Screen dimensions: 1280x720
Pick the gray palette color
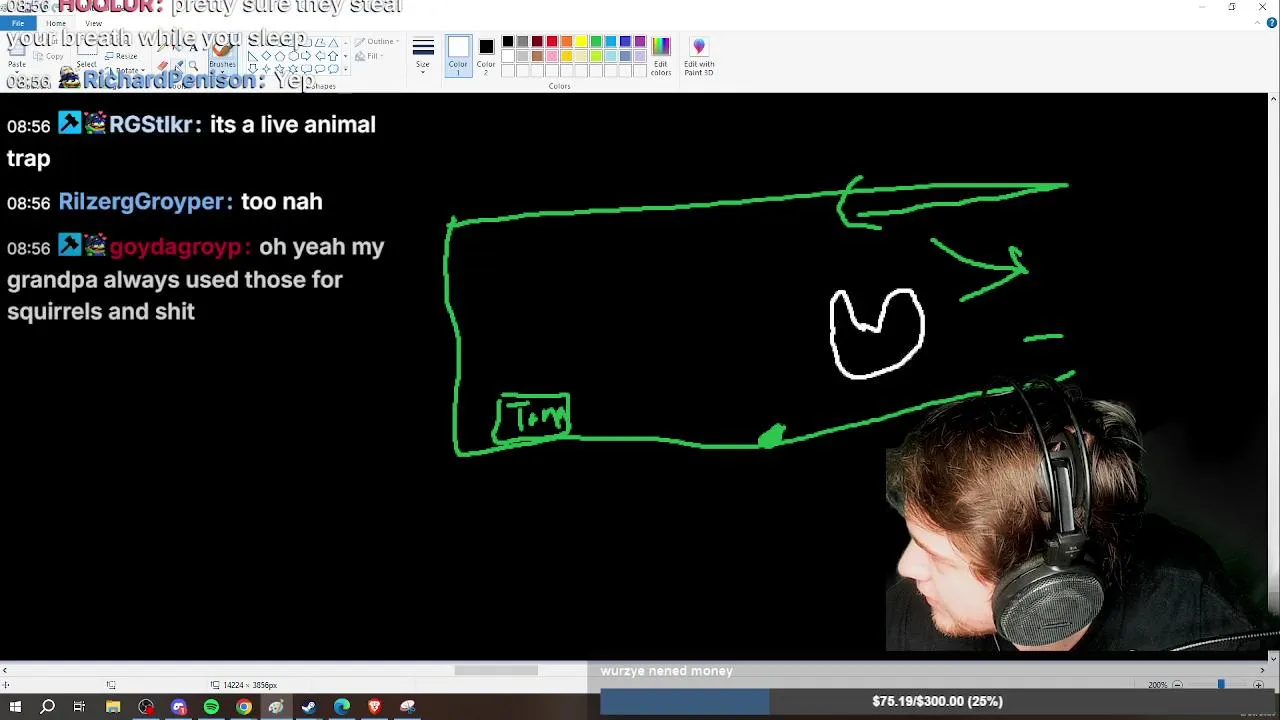click(522, 41)
